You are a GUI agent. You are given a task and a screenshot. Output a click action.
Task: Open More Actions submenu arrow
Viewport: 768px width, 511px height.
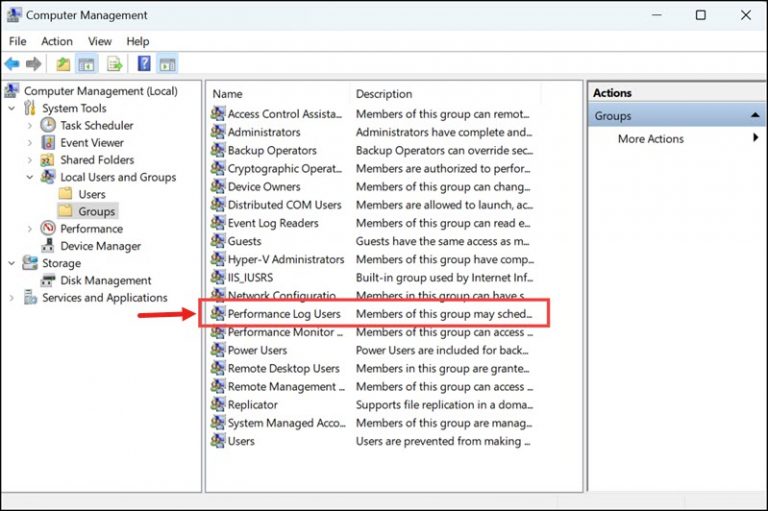(756, 138)
